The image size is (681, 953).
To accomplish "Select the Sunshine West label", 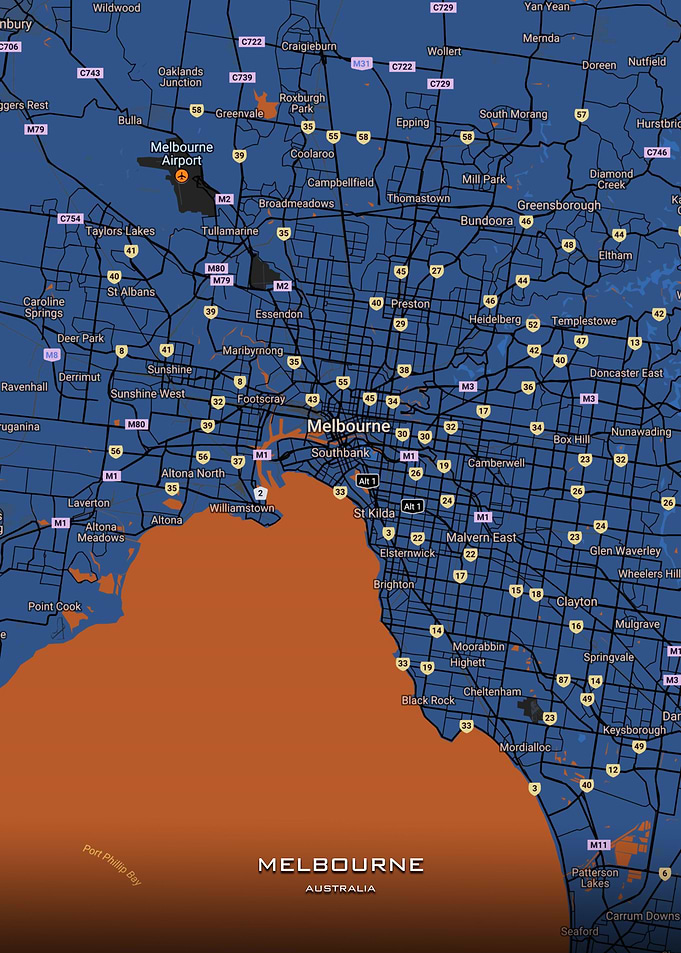I will click(x=148, y=394).
